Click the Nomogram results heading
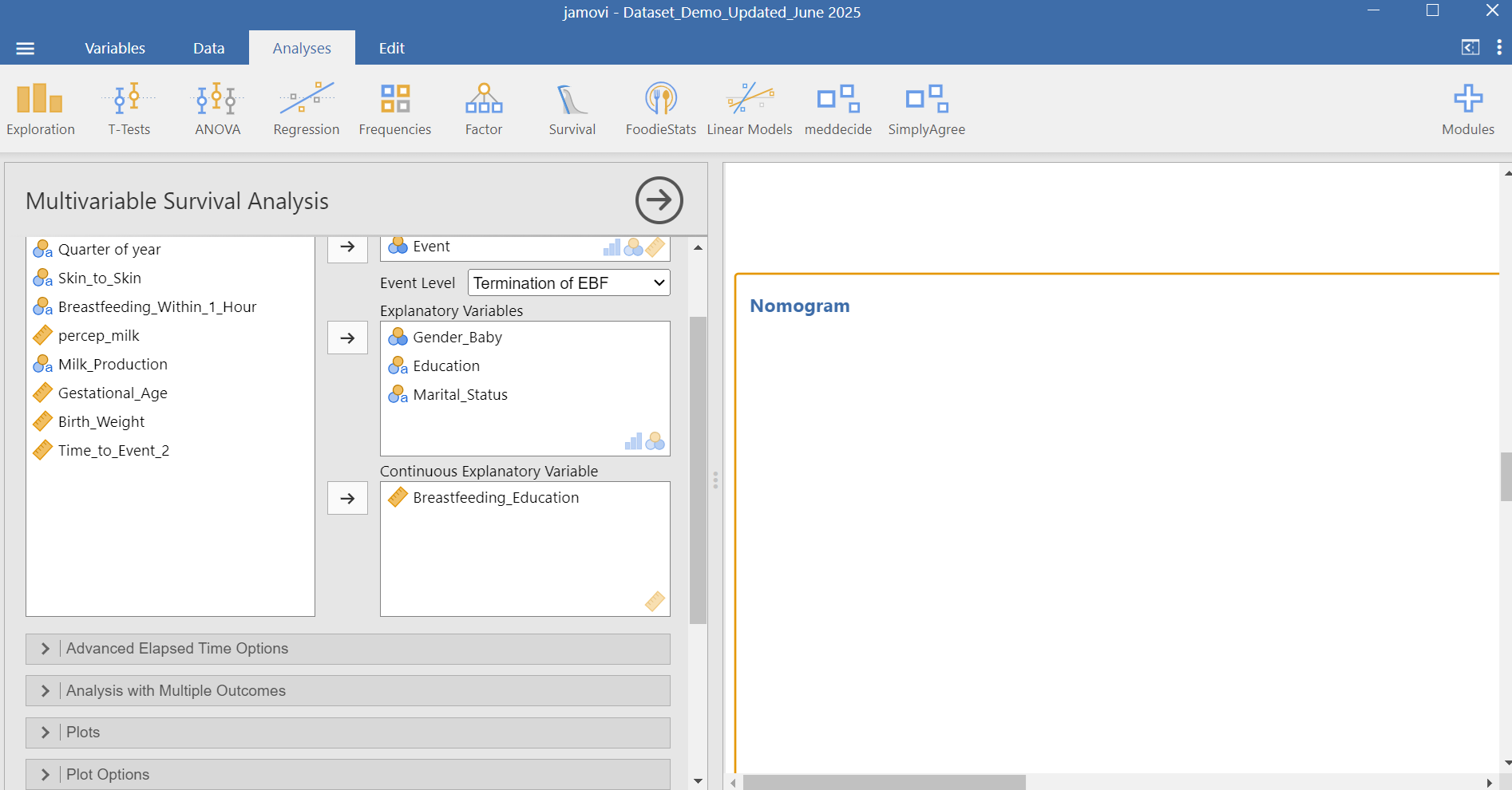 (x=800, y=306)
